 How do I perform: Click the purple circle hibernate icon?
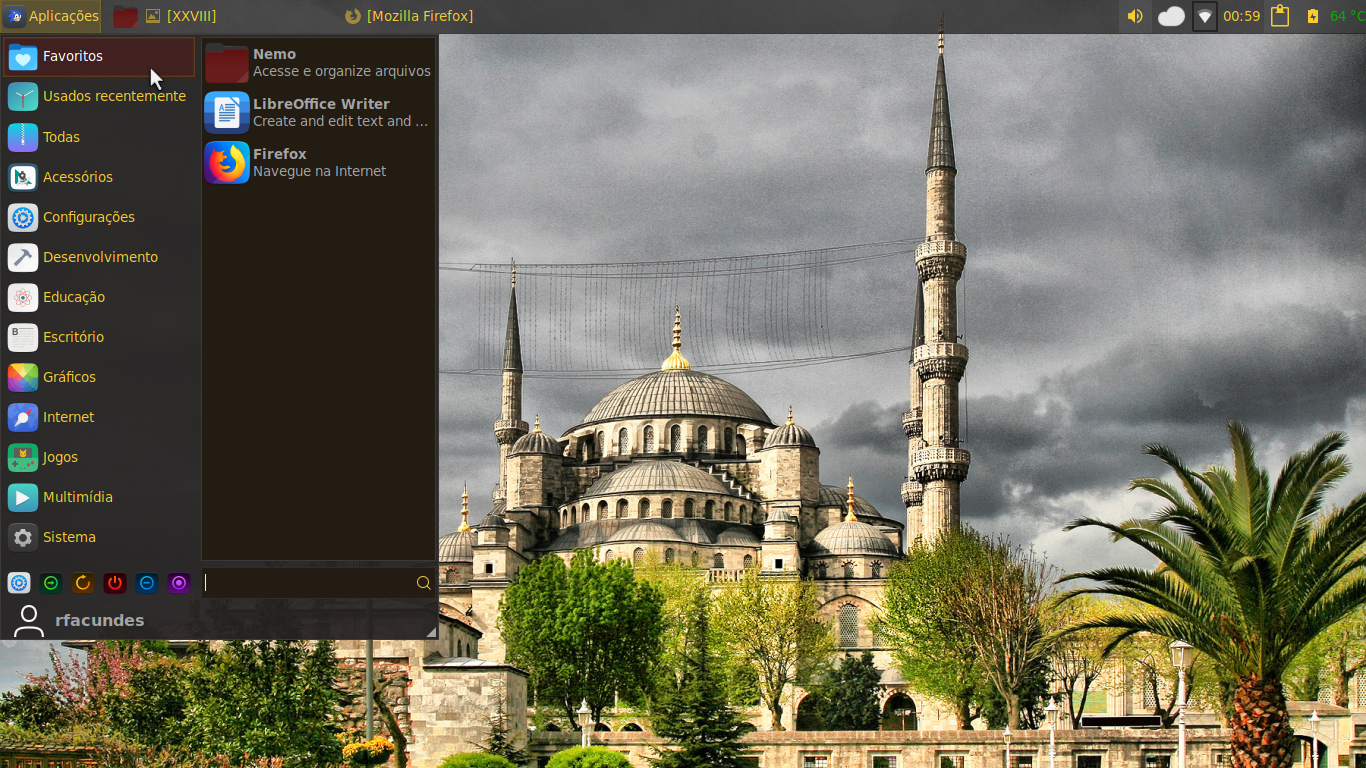pos(179,583)
